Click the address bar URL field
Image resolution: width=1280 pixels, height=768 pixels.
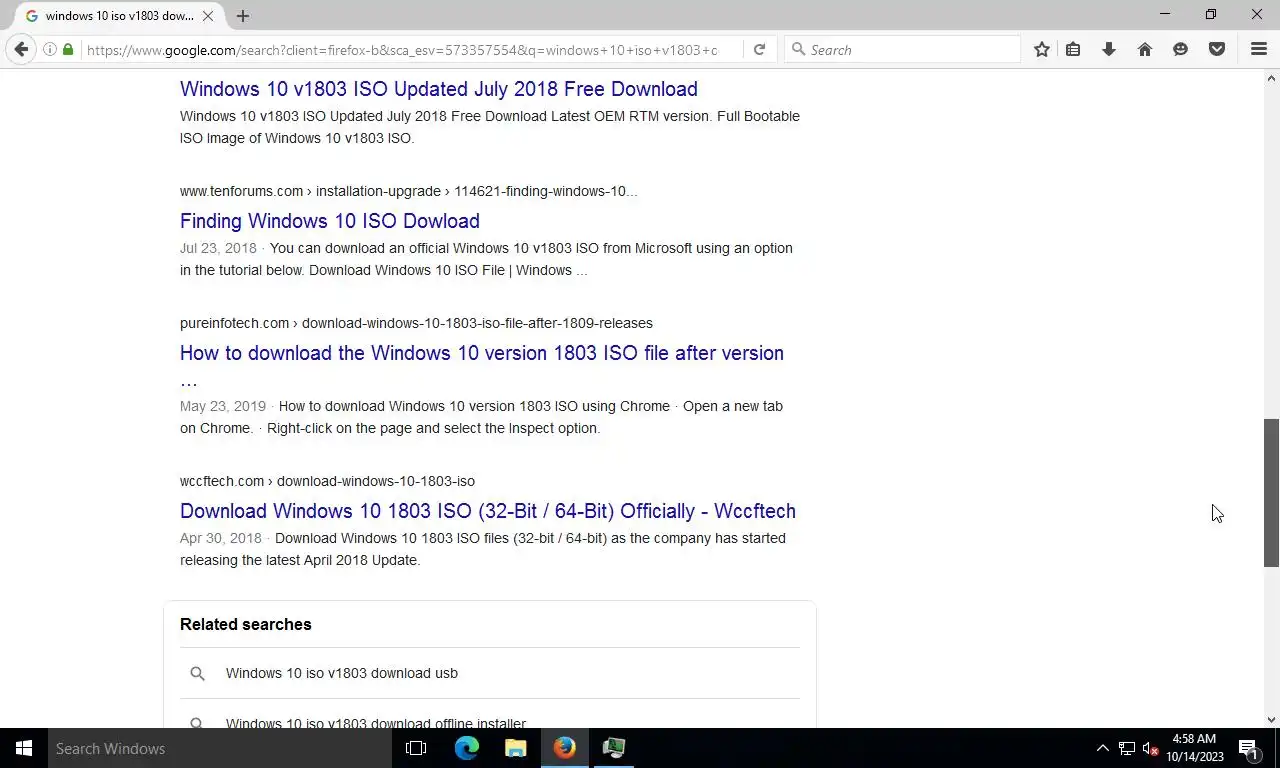click(402, 49)
